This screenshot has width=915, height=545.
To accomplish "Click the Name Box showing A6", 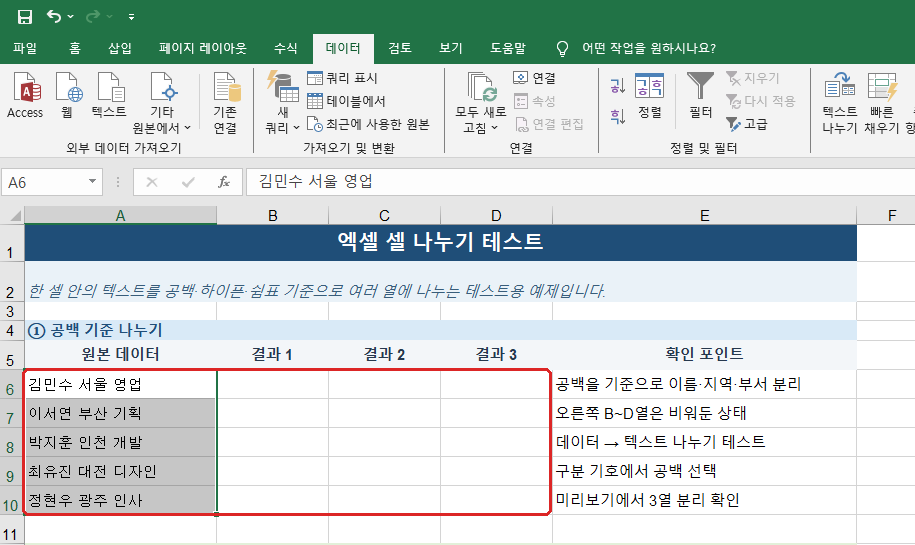I will 44,183.
